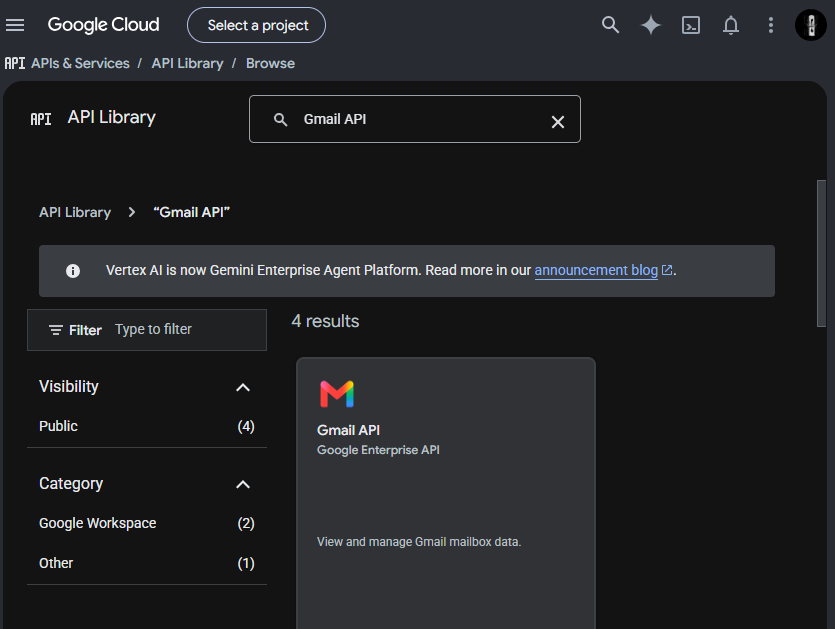Click the magnifier inside Gmail API search box
The width and height of the screenshot is (835, 629).
[x=281, y=120]
